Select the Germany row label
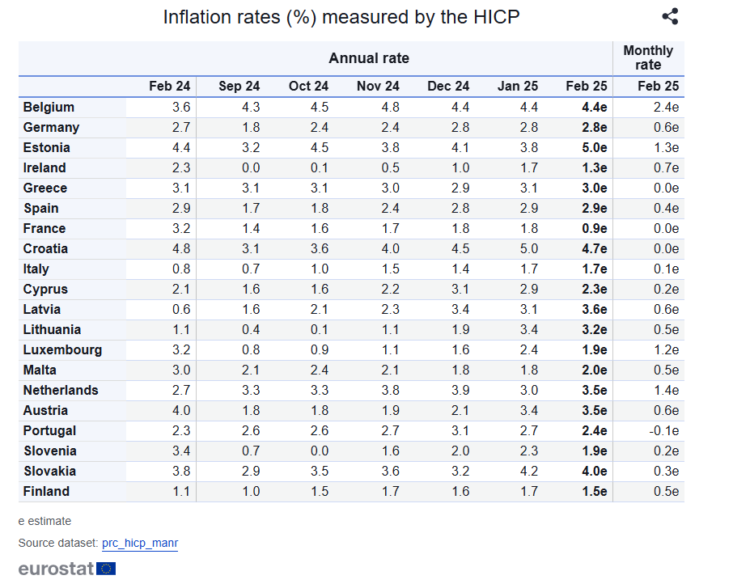Viewport: 750px width, 584px height. point(51,127)
